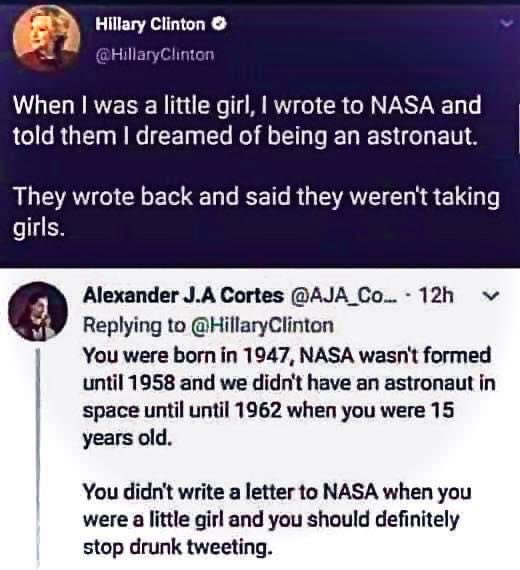Screen dimensions: 520x570
Task: Open Hillary Clinton's profile picture
Action: pyautogui.click(x=46, y=37)
